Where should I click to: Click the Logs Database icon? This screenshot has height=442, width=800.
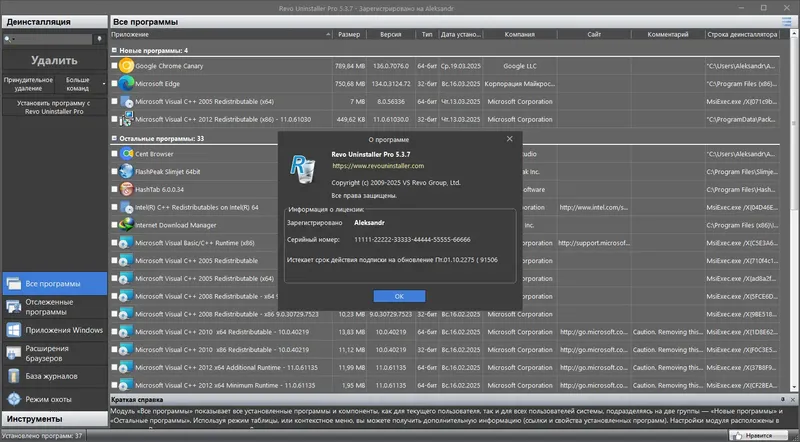click(14, 376)
